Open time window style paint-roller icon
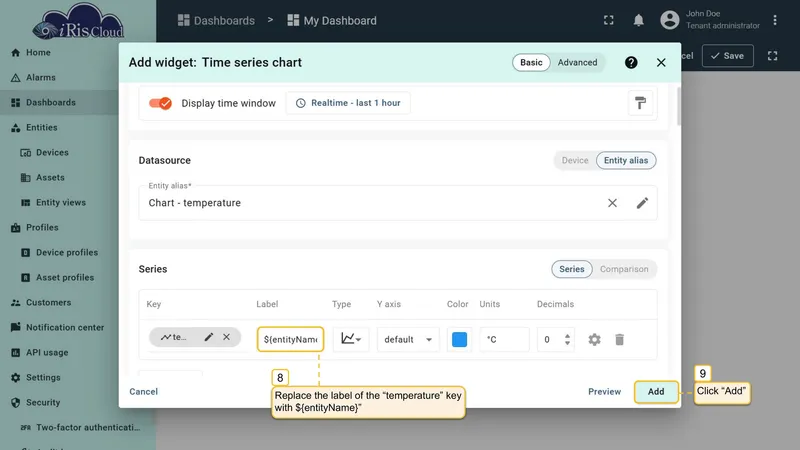The image size is (800, 450). (640, 103)
